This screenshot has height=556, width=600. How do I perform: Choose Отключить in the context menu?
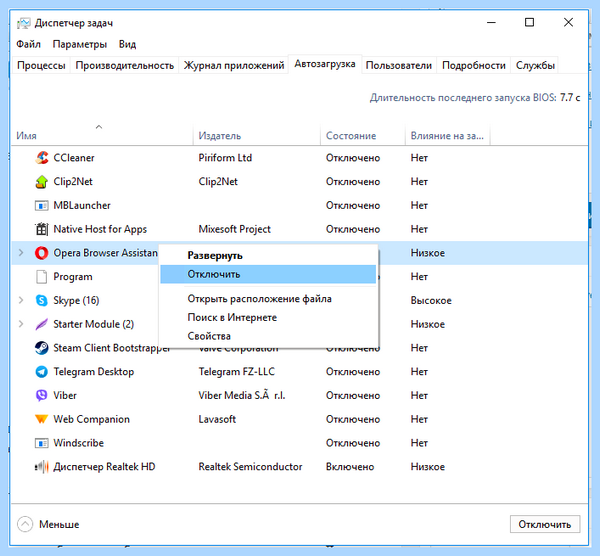(x=268, y=274)
